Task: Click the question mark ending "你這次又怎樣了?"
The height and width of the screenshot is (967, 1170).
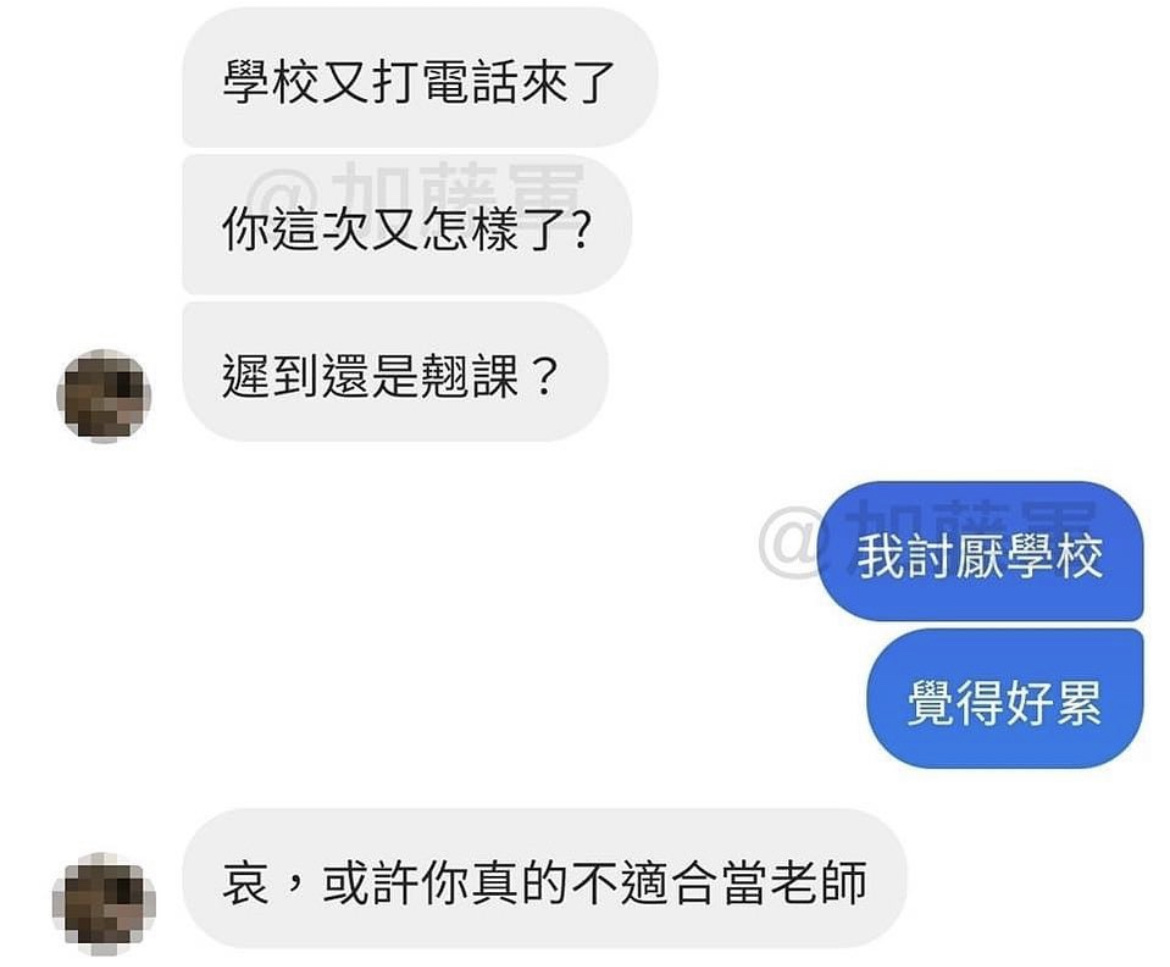Action: click(580, 228)
